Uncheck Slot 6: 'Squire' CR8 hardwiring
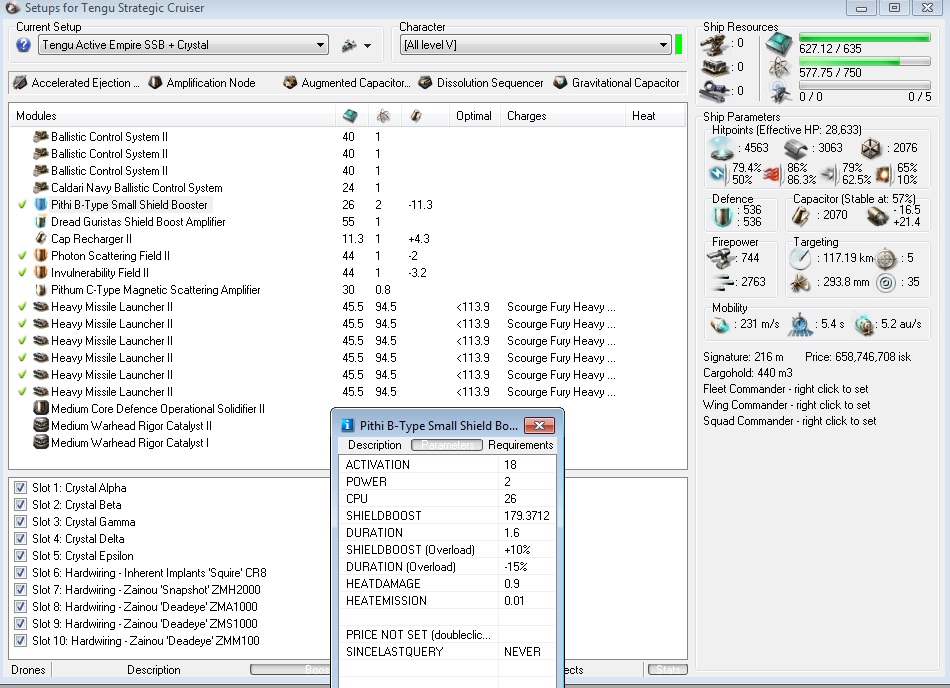The image size is (950, 688). (20, 572)
